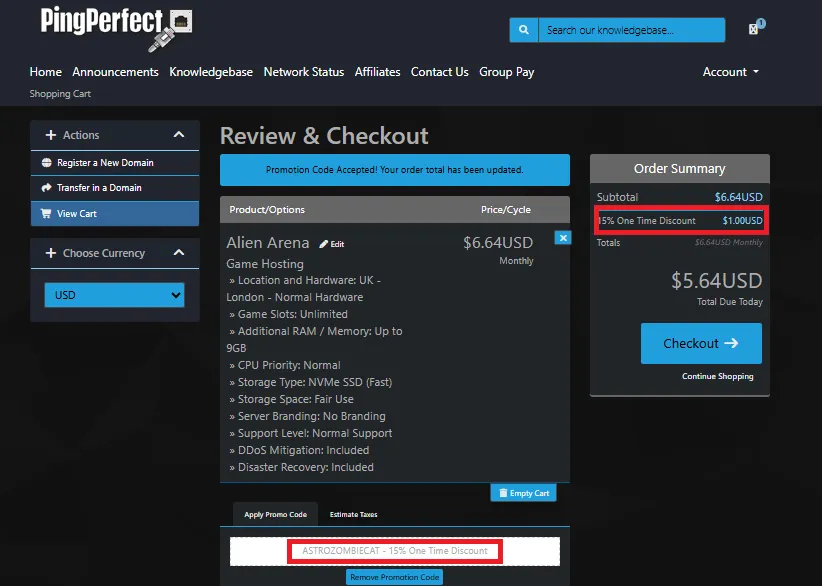Click the plus icon next to Choose Currency

pos(51,253)
